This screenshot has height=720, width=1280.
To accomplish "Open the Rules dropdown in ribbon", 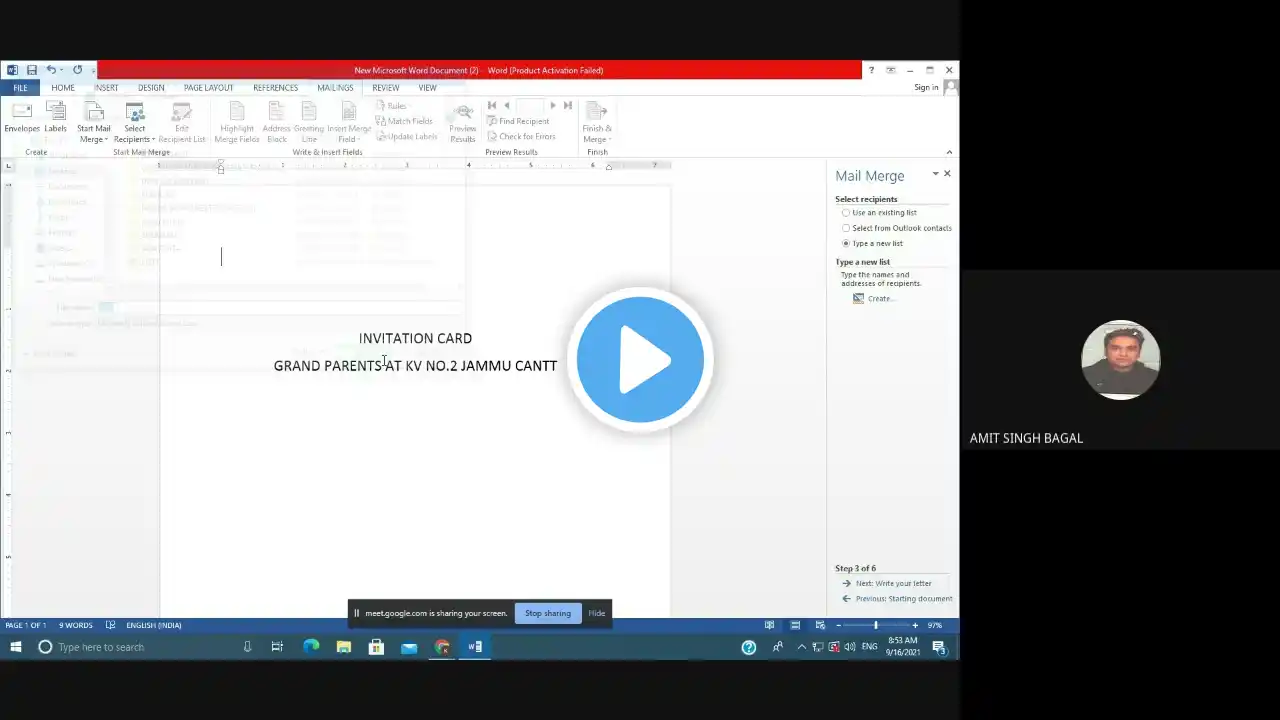I will click(392, 106).
